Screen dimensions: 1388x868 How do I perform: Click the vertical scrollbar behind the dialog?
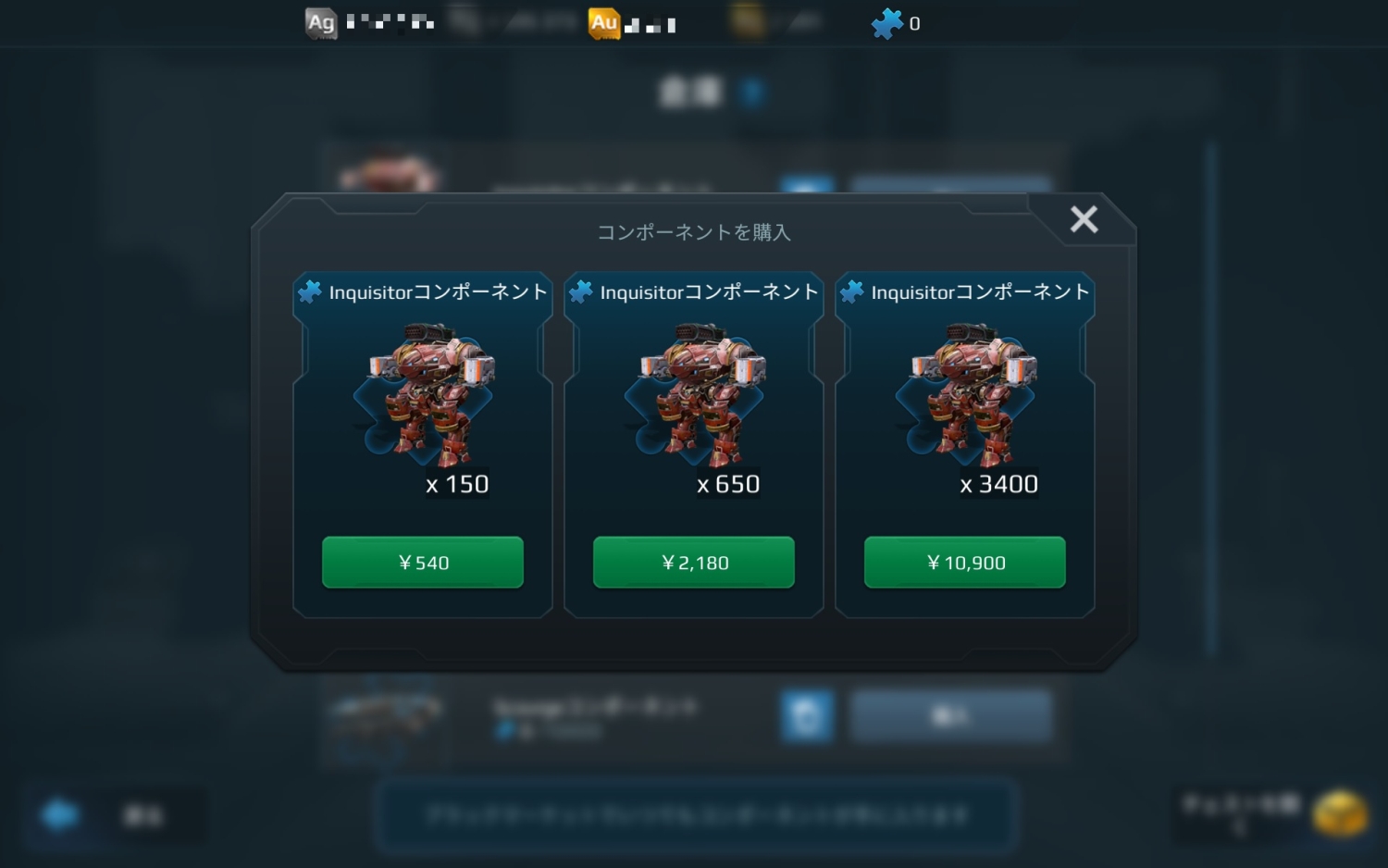click(1209, 398)
